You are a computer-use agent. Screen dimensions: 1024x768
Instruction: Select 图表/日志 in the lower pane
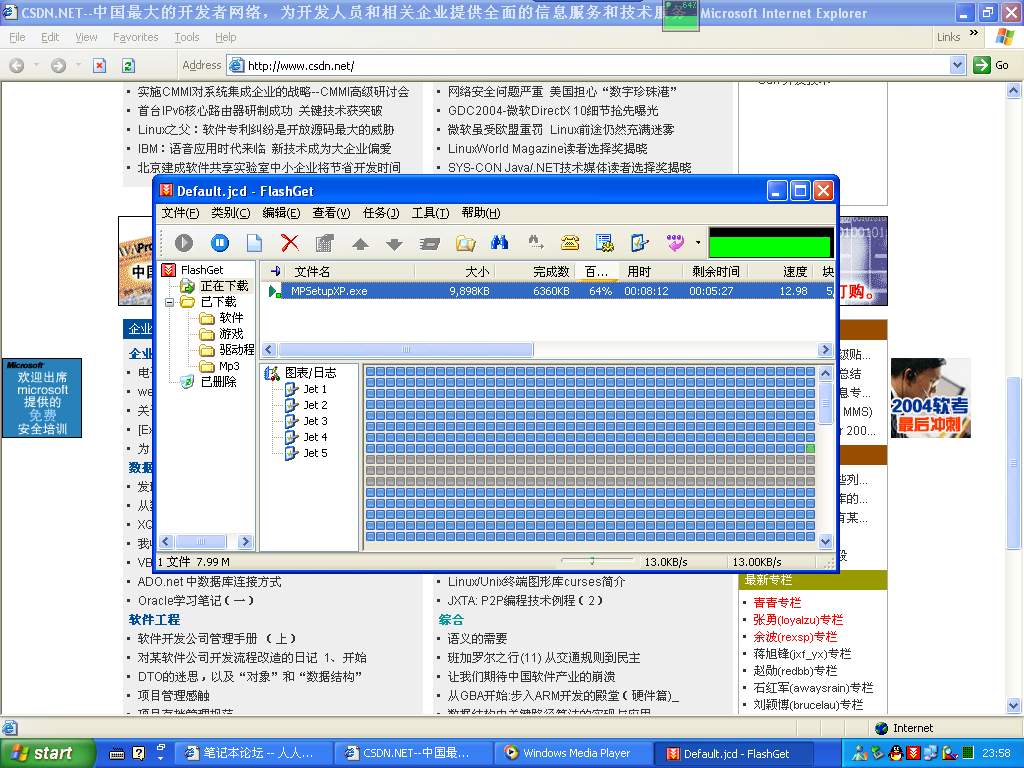pos(310,373)
